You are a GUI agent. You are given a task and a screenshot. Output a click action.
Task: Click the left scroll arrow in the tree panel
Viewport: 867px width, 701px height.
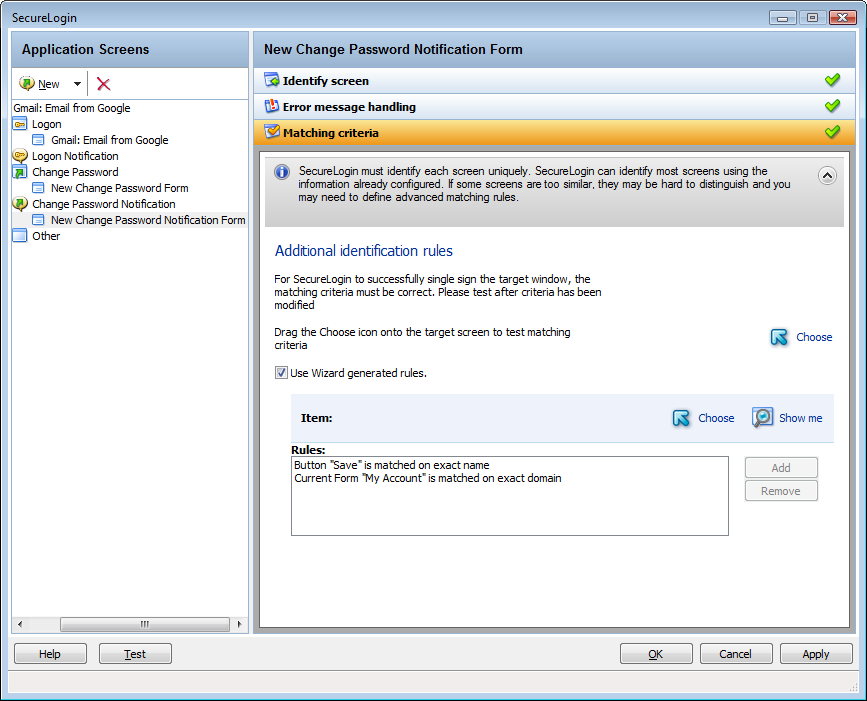tap(20, 624)
